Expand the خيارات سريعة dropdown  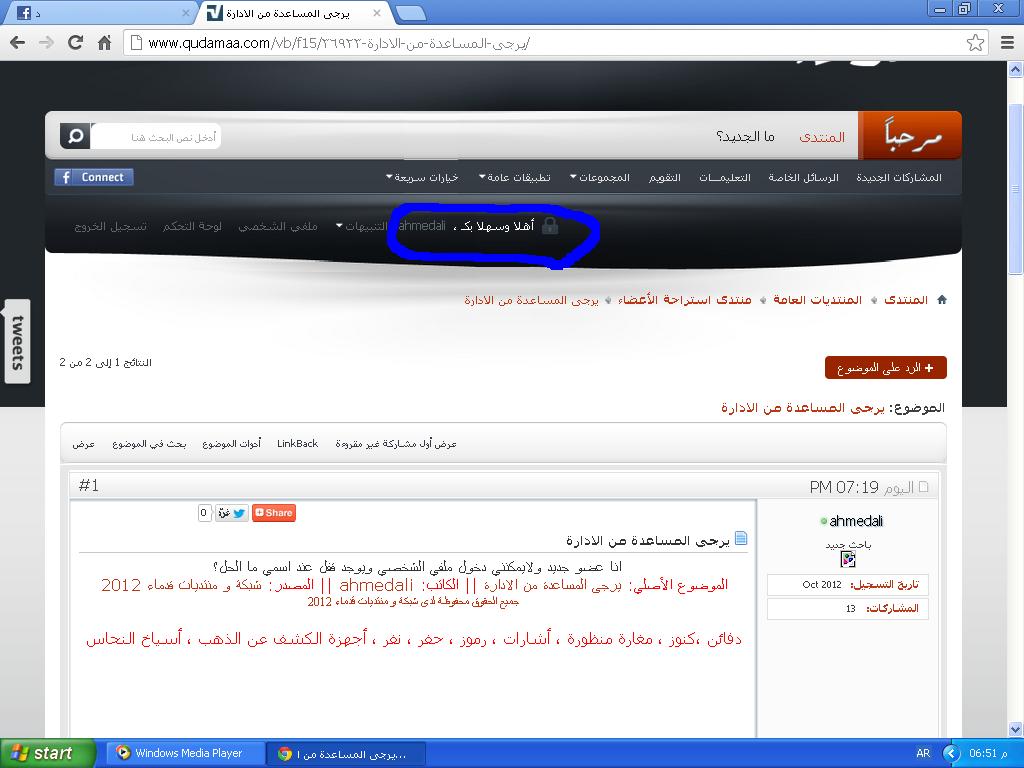pos(422,177)
